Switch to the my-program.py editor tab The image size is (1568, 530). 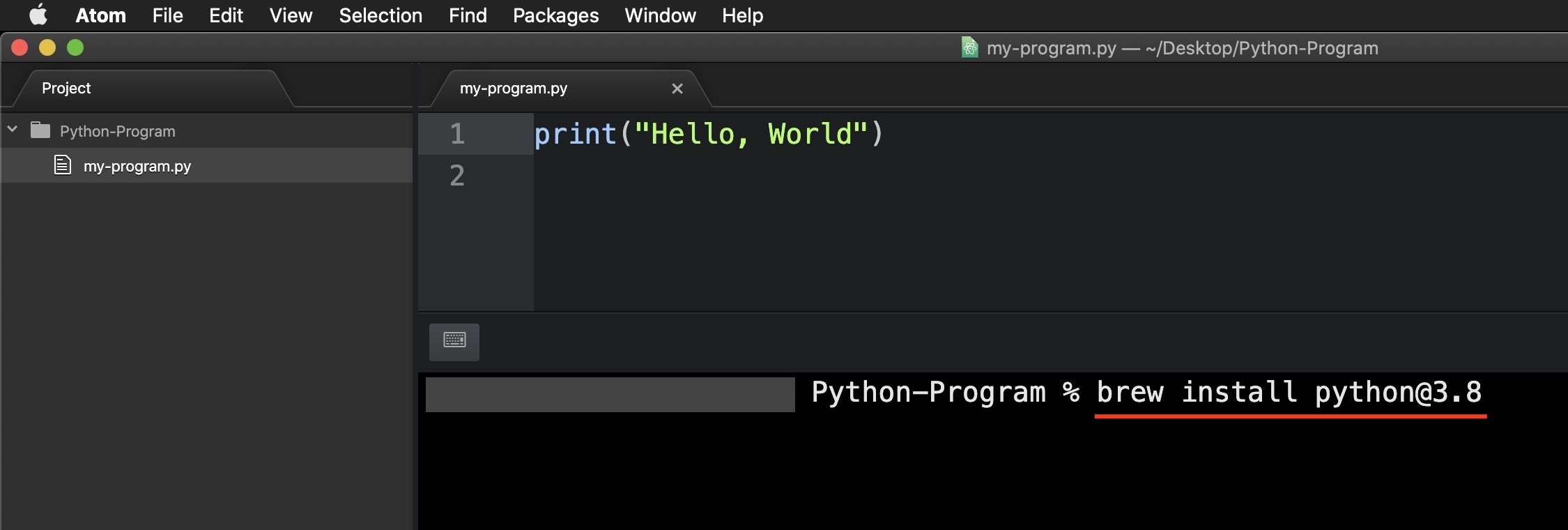[514, 89]
